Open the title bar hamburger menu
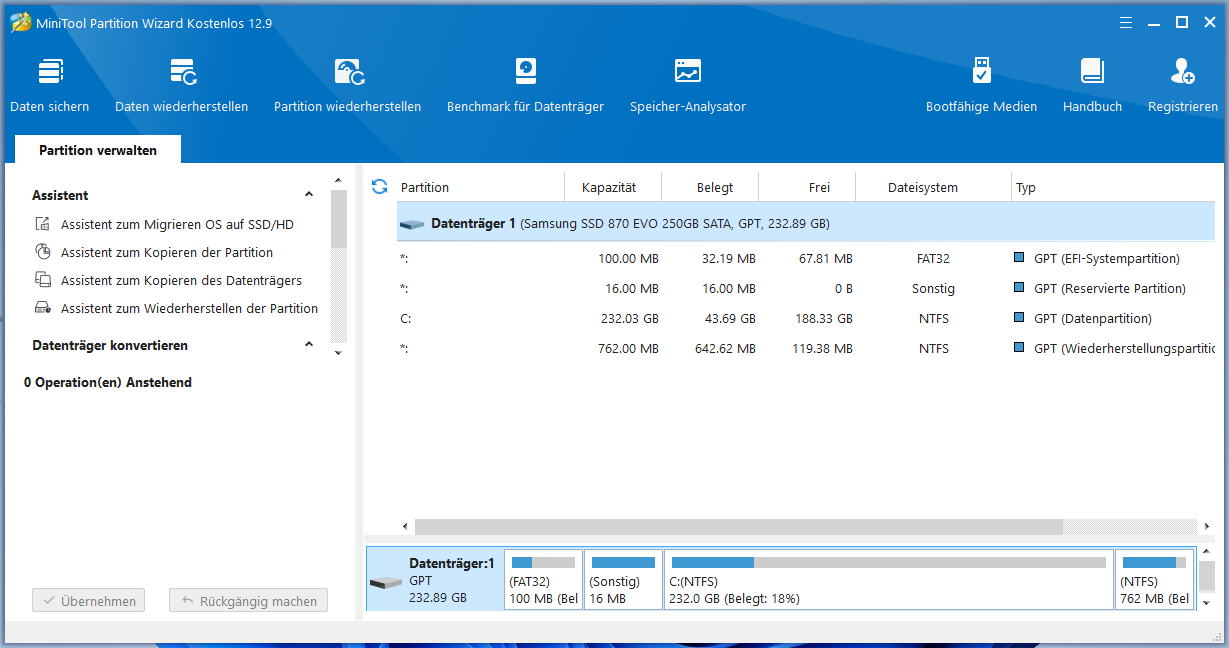Screen dimensions: 1229x648 pos(1126,22)
